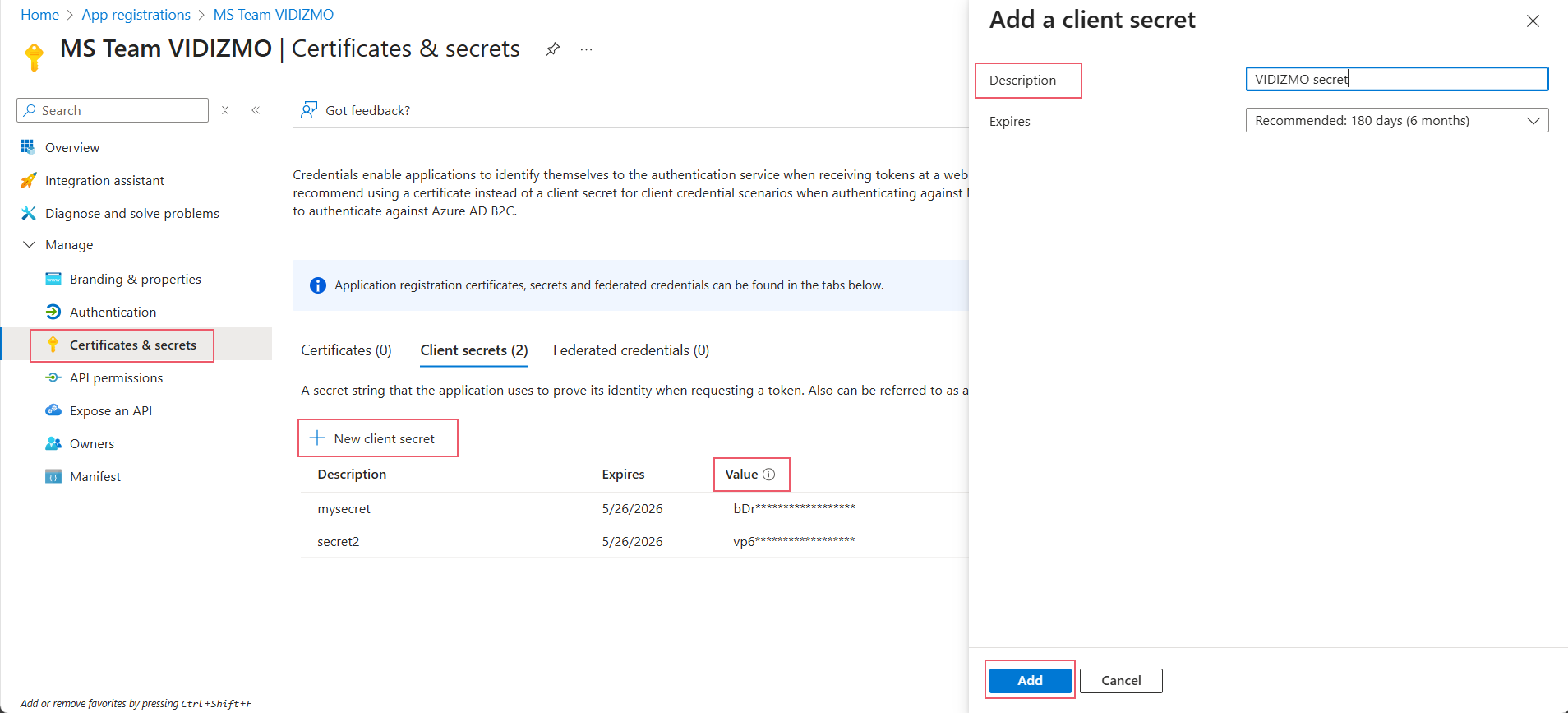Close the Add a client secret panel
This screenshot has width=1568, height=713.
[1533, 21]
